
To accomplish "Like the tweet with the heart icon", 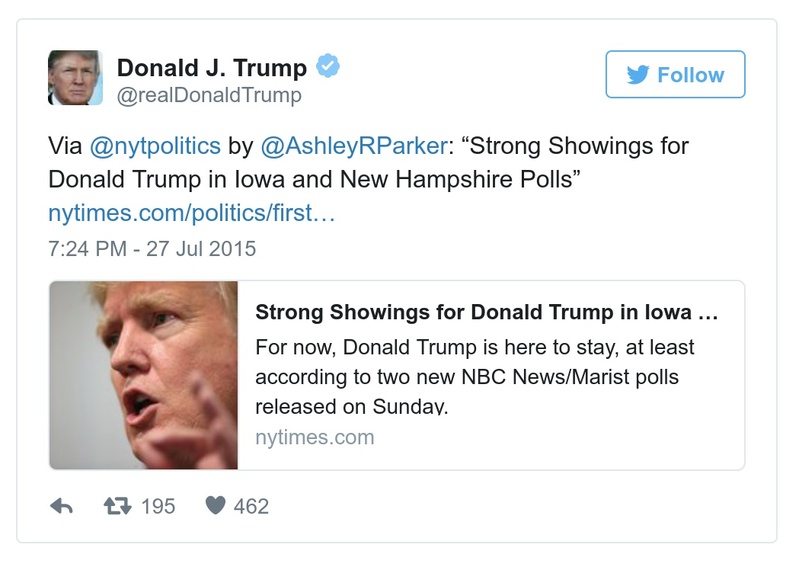I will pos(213,507).
